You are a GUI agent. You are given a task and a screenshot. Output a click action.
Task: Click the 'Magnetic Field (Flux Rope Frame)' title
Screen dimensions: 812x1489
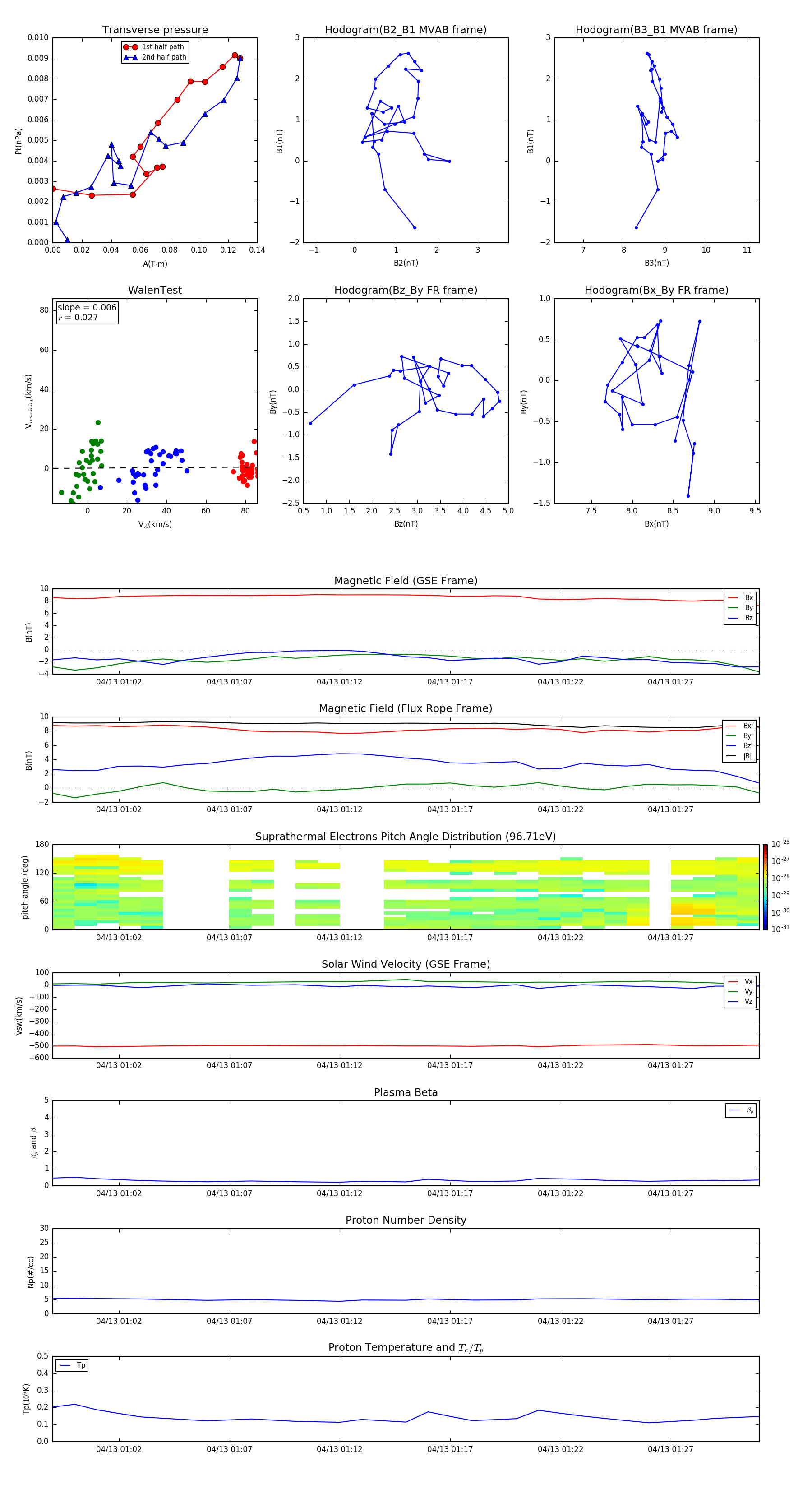(x=406, y=708)
